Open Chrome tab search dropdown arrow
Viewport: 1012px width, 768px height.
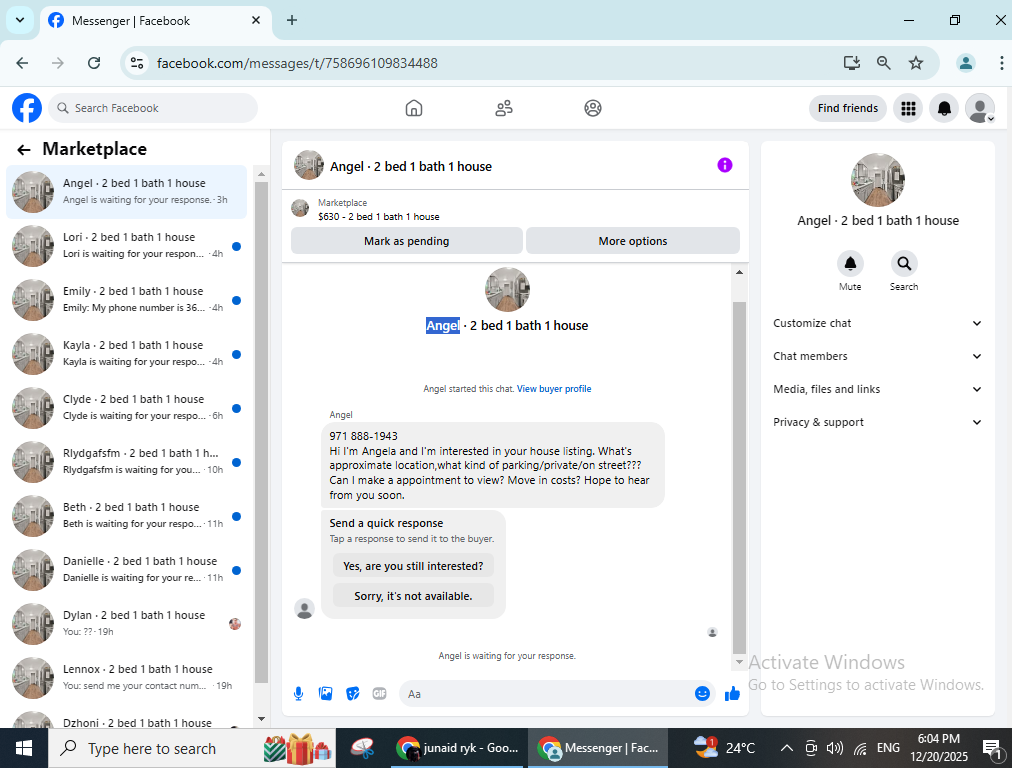(20, 20)
